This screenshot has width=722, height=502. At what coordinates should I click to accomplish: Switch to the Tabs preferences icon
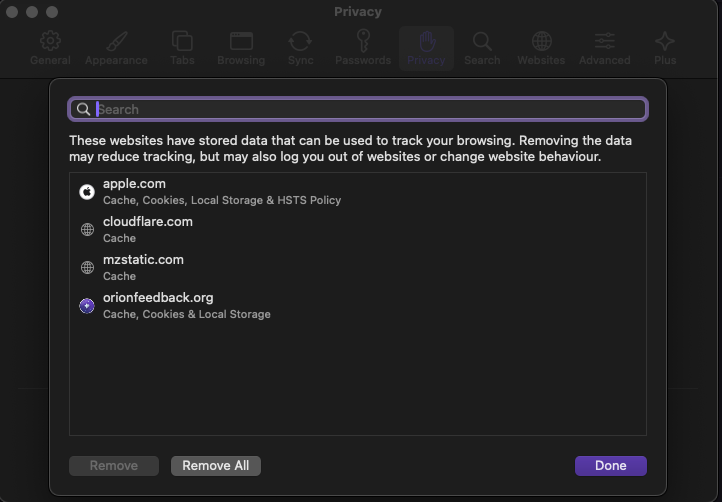(182, 47)
